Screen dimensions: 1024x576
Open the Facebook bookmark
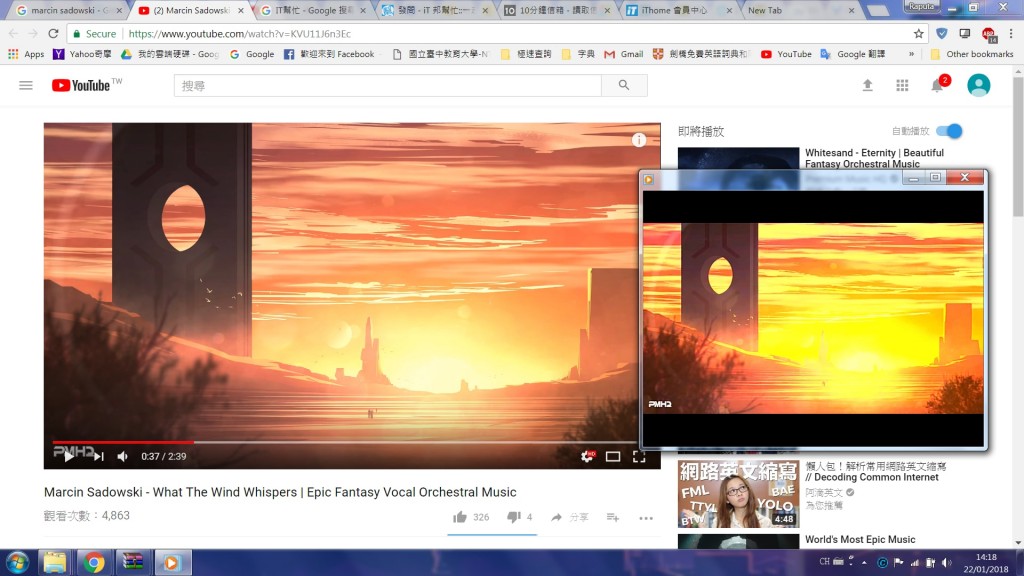point(329,54)
